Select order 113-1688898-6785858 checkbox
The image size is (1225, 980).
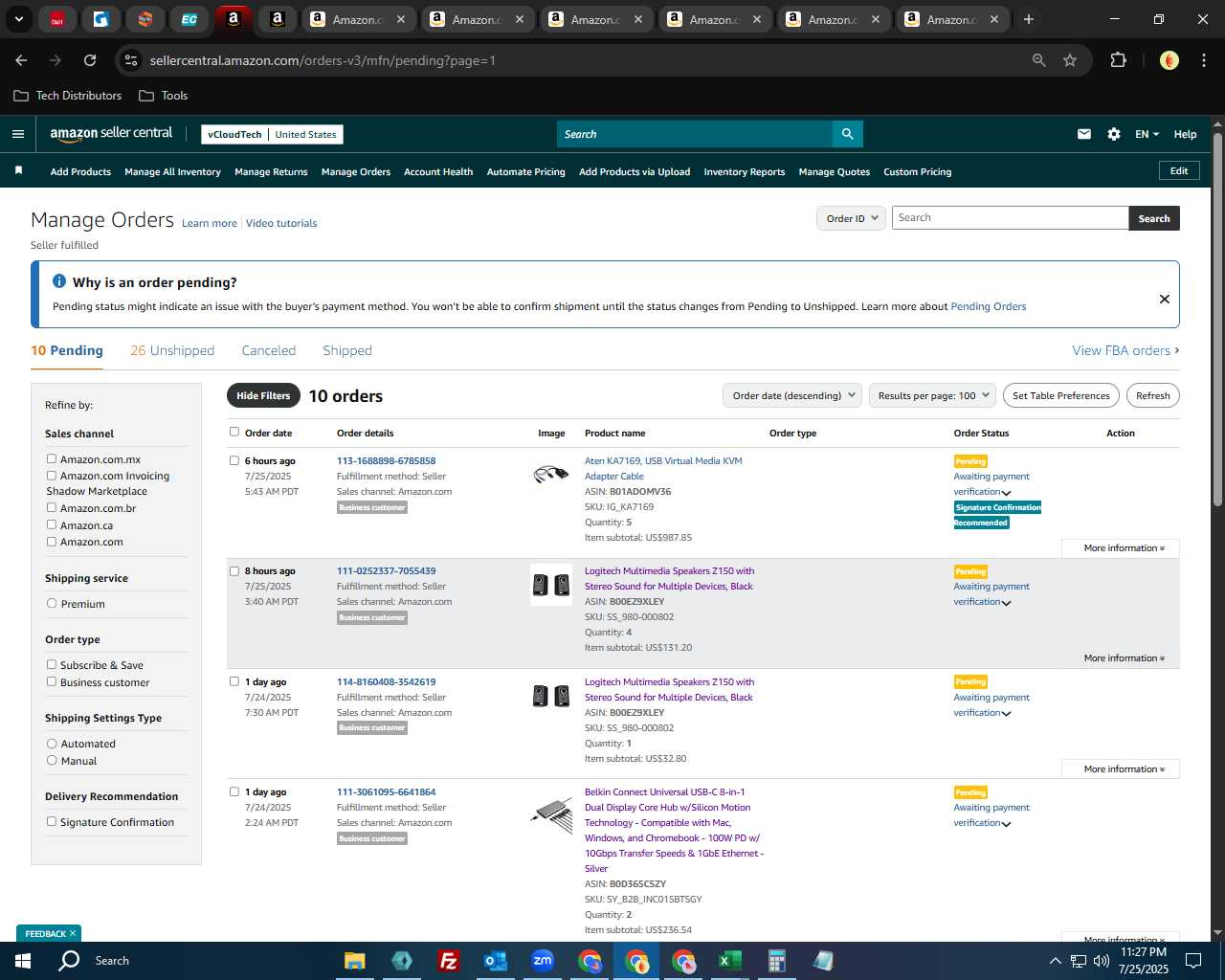pos(234,460)
